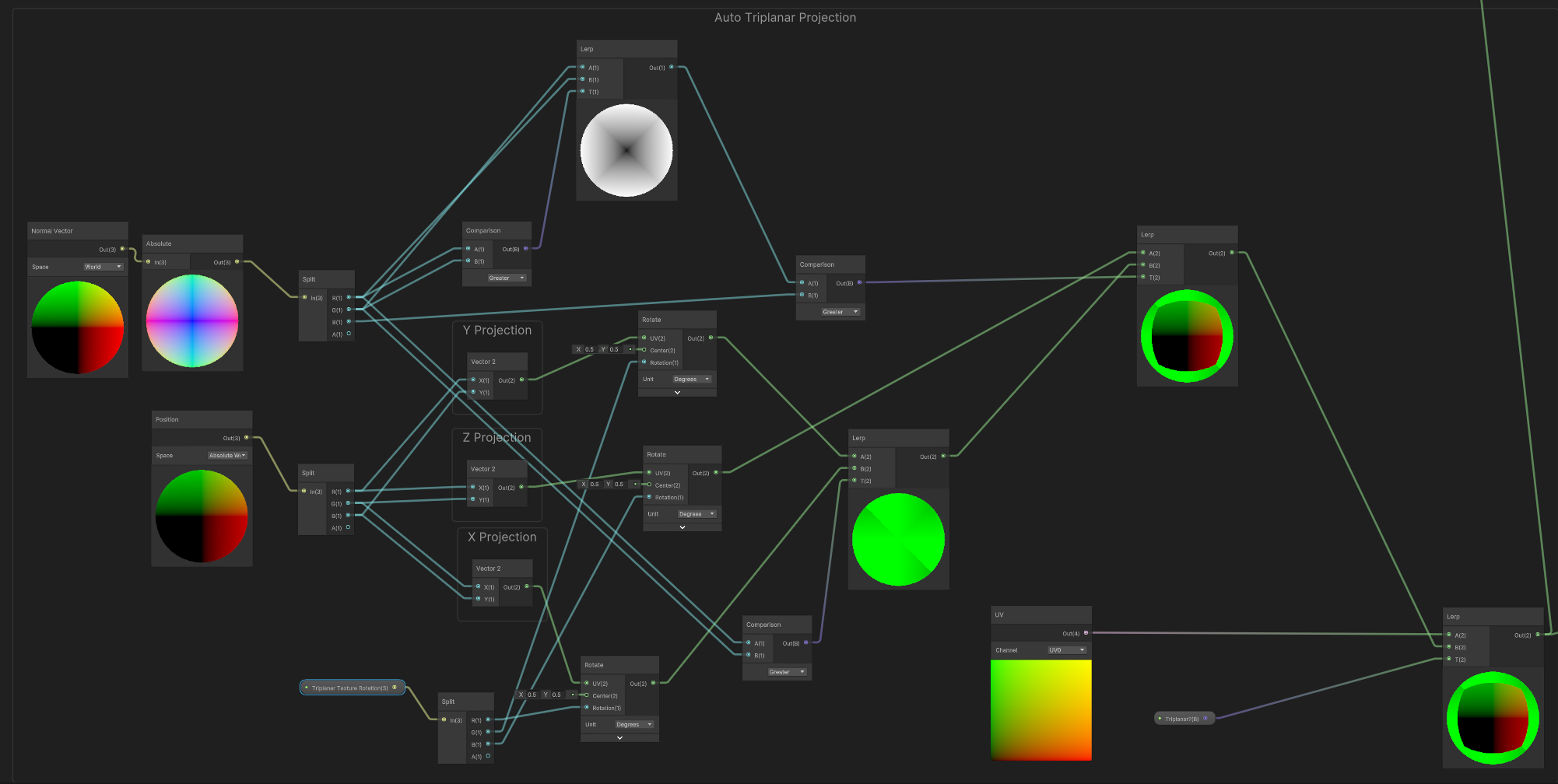Open Space dropdown on Normal Vector node

104,267
